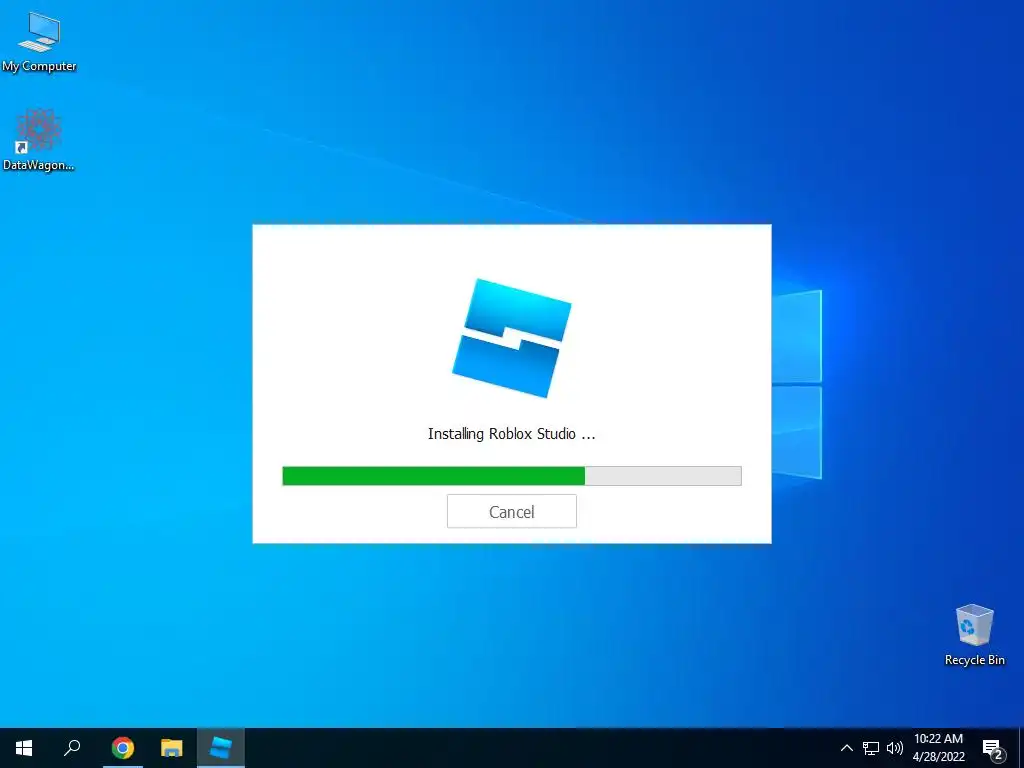The height and width of the screenshot is (768, 1024).
Task: Open the clock showing 10:22 AM
Action: [938, 748]
